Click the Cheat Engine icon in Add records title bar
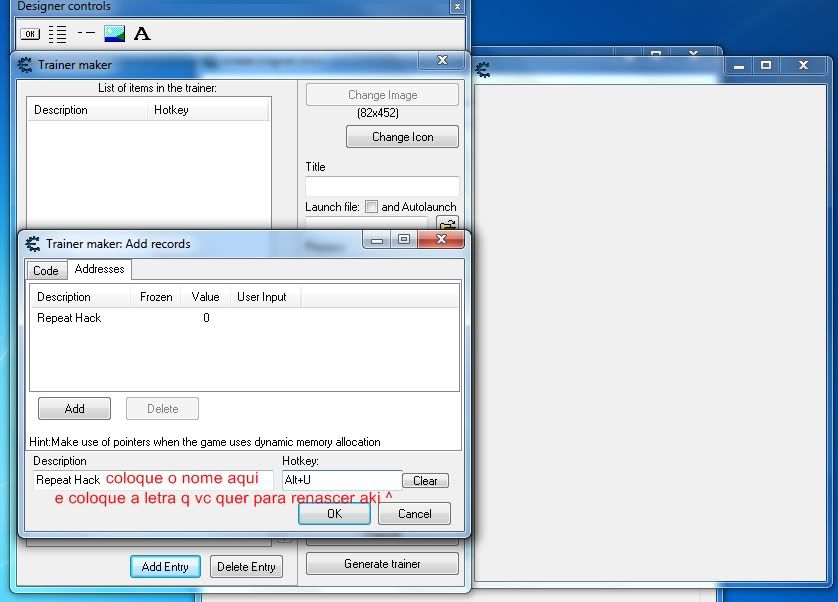838x602 pixels. pos(32,243)
